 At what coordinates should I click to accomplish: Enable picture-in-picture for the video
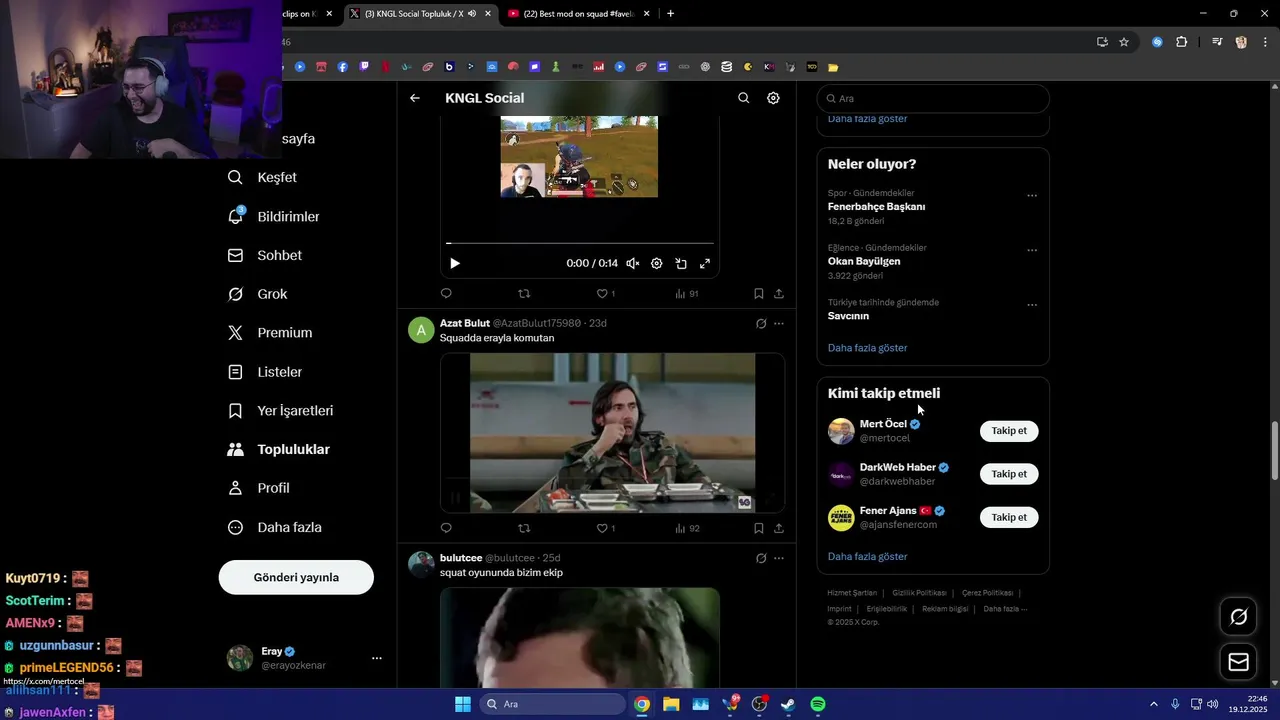click(681, 263)
